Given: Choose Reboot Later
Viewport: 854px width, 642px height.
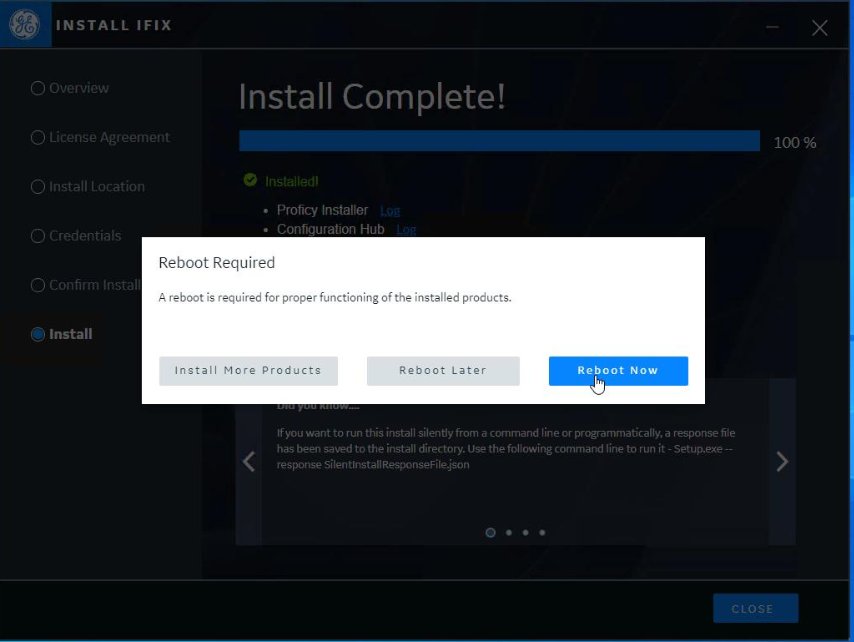Looking at the screenshot, I should (443, 371).
